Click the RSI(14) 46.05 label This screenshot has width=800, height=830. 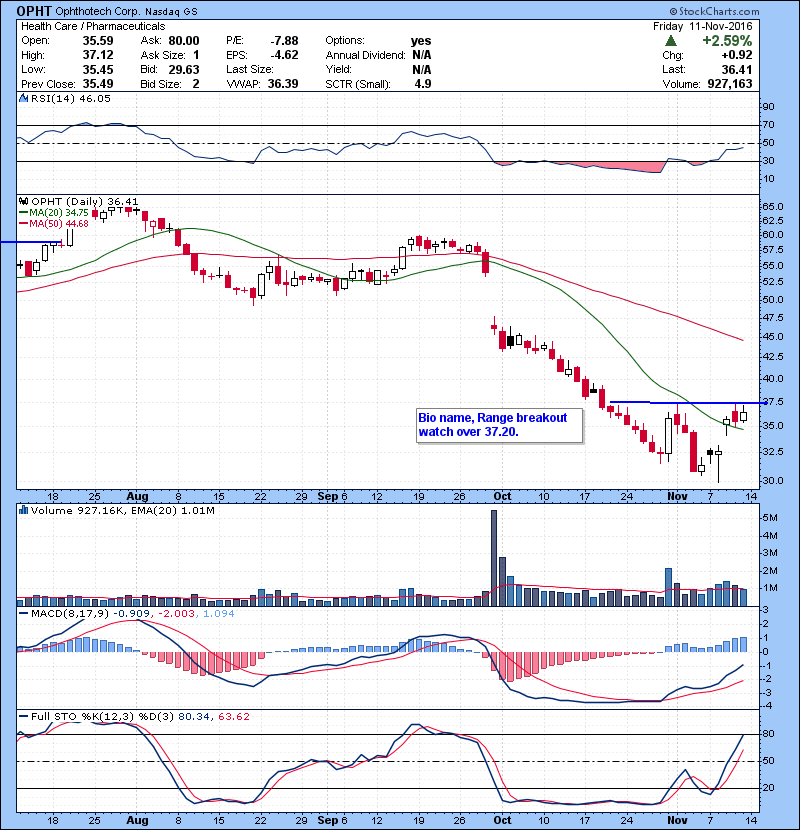point(70,98)
